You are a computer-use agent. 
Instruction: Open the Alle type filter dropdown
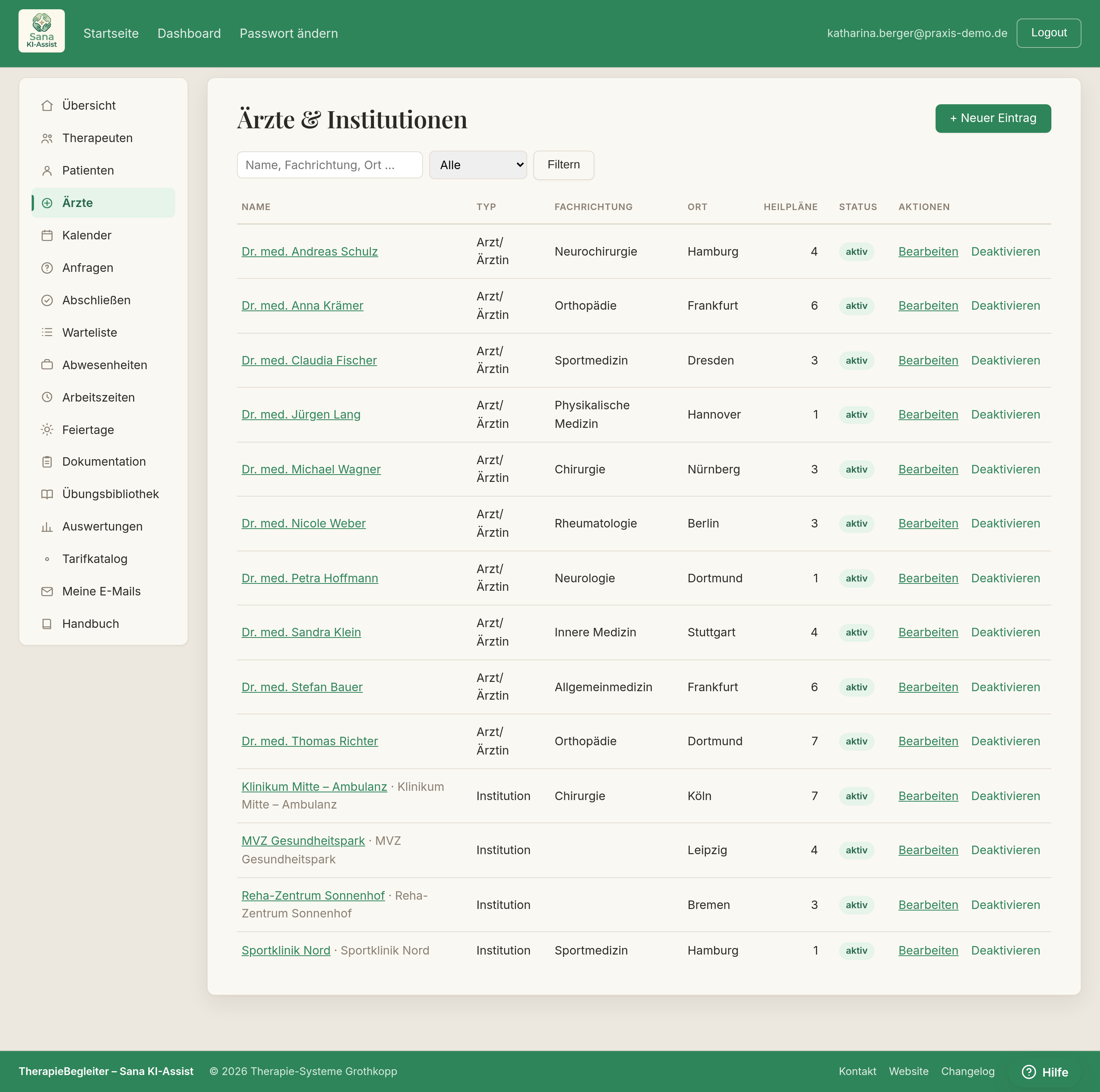[x=478, y=164]
